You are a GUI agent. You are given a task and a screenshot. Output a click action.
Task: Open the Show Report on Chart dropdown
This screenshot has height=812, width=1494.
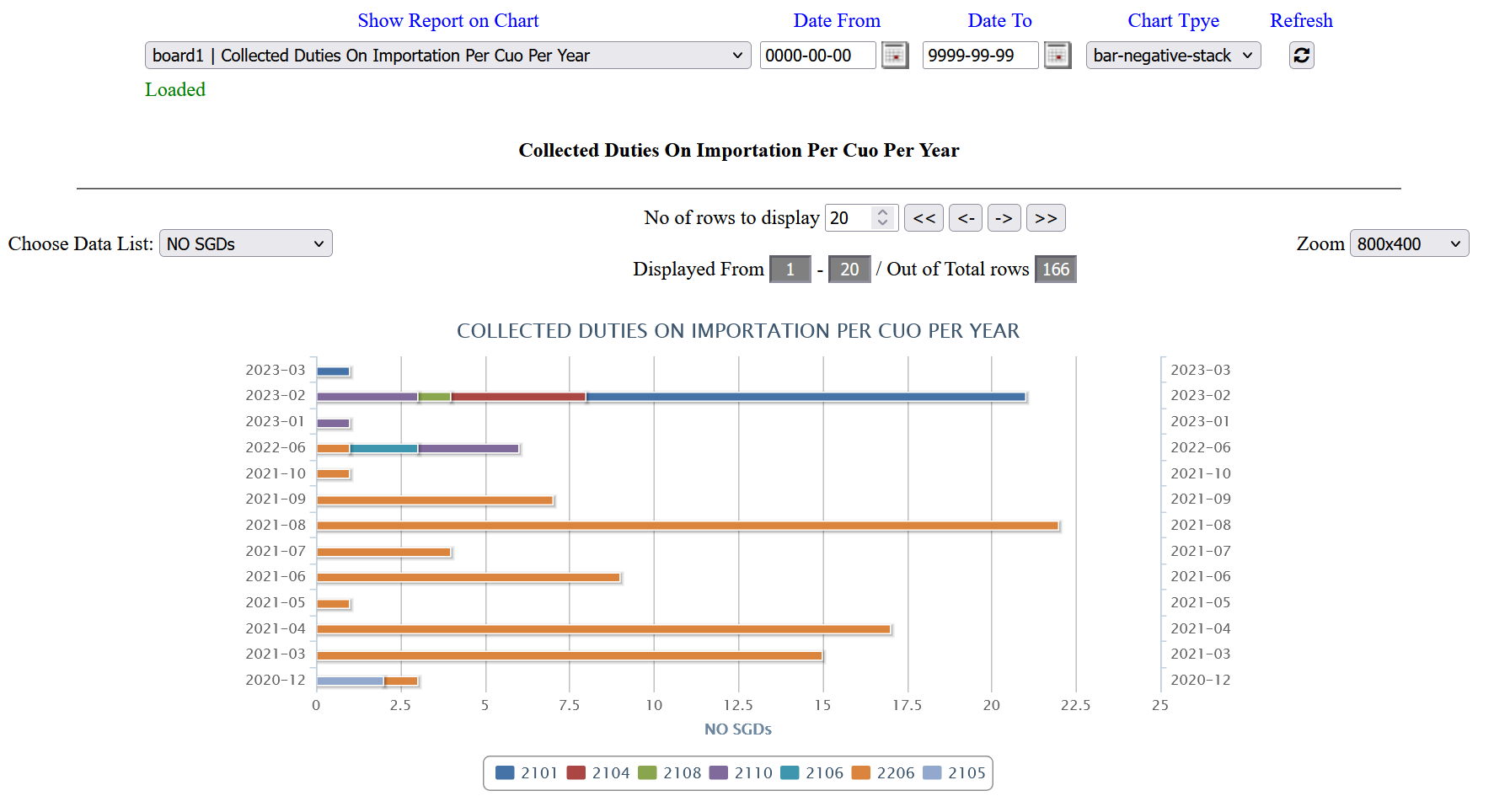(447, 56)
